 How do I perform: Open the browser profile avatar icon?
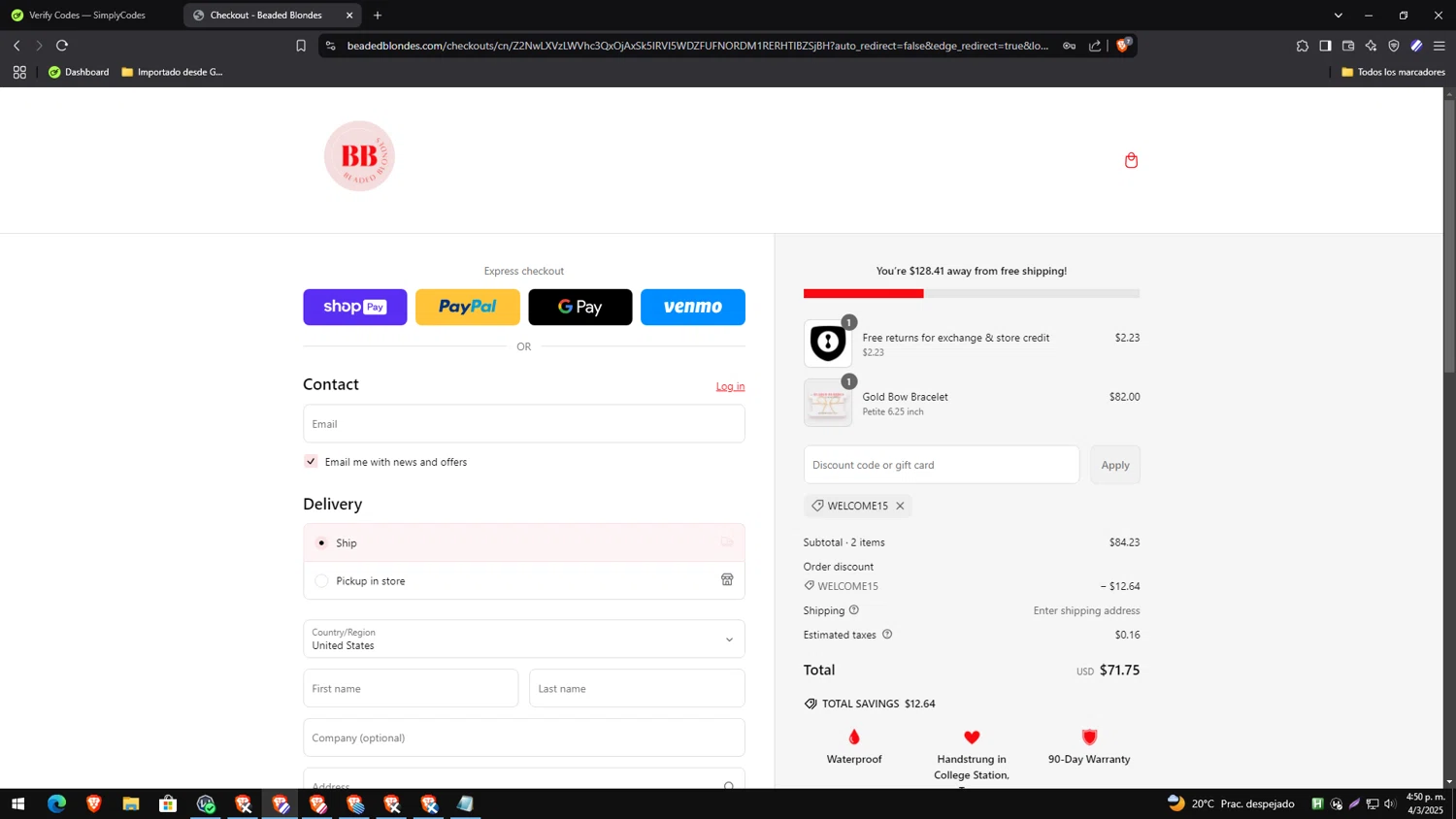[x=1416, y=46]
